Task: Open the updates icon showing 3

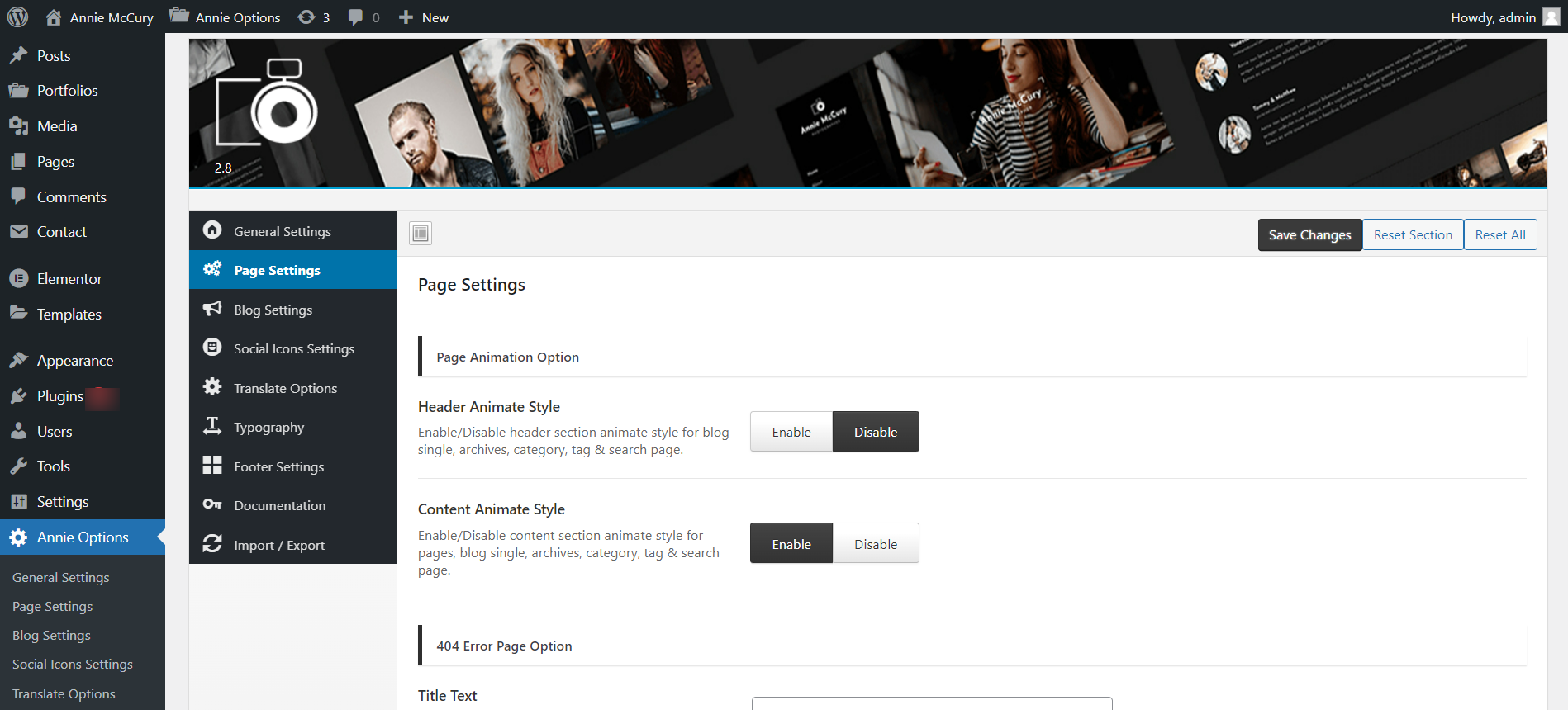Action: point(313,17)
